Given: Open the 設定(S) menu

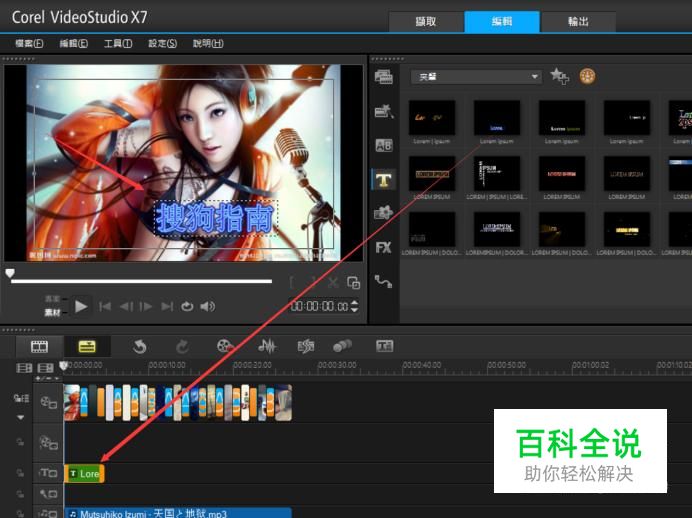Looking at the screenshot, I should click(x=162, y=43).
